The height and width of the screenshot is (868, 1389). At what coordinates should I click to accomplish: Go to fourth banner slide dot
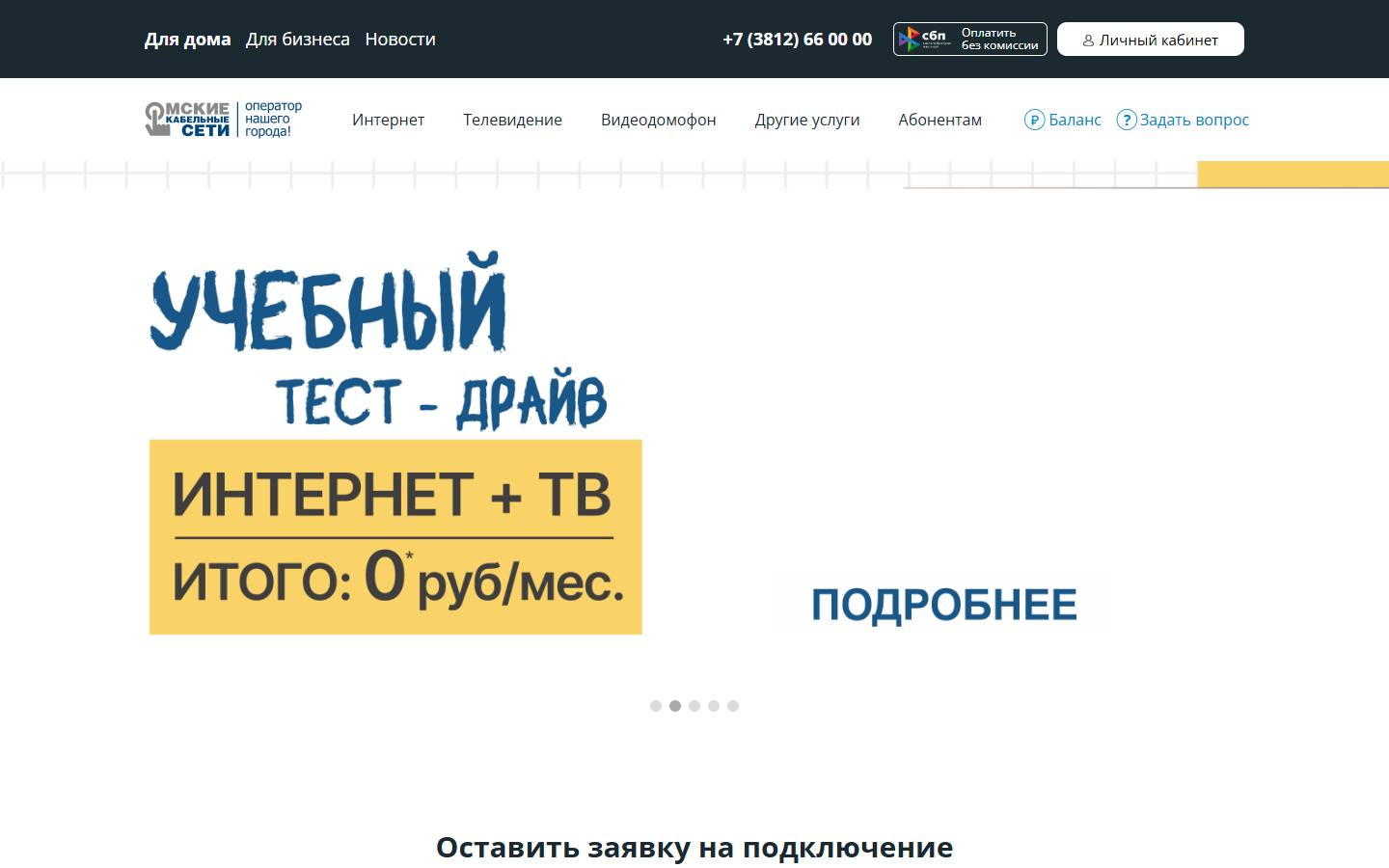(x=714, y=706)
